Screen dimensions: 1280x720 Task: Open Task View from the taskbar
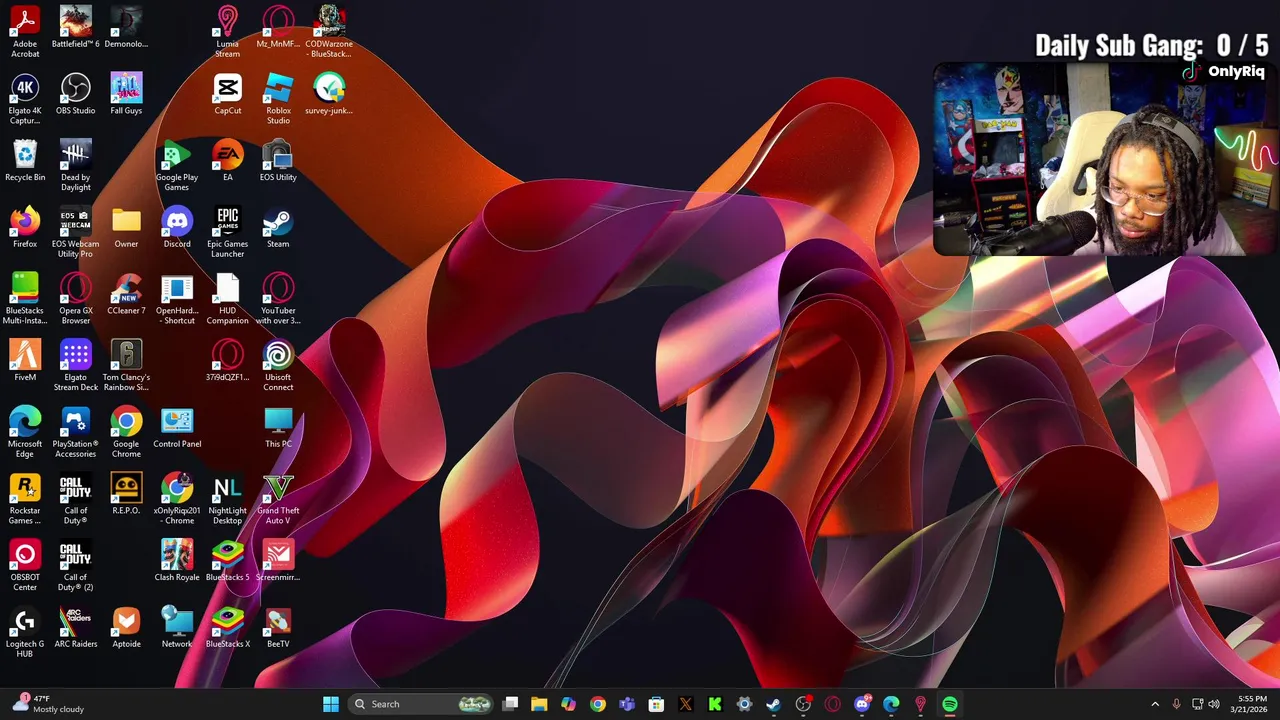coord(510,704)
